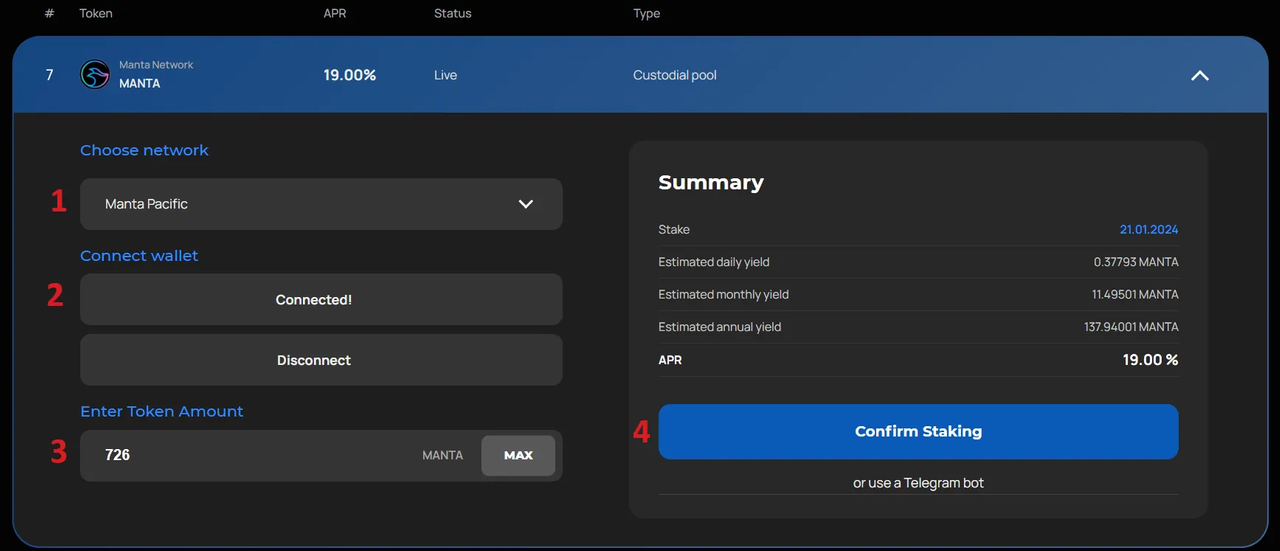Disconnect the wallet

pyautogui.click(x=321, y=360)
